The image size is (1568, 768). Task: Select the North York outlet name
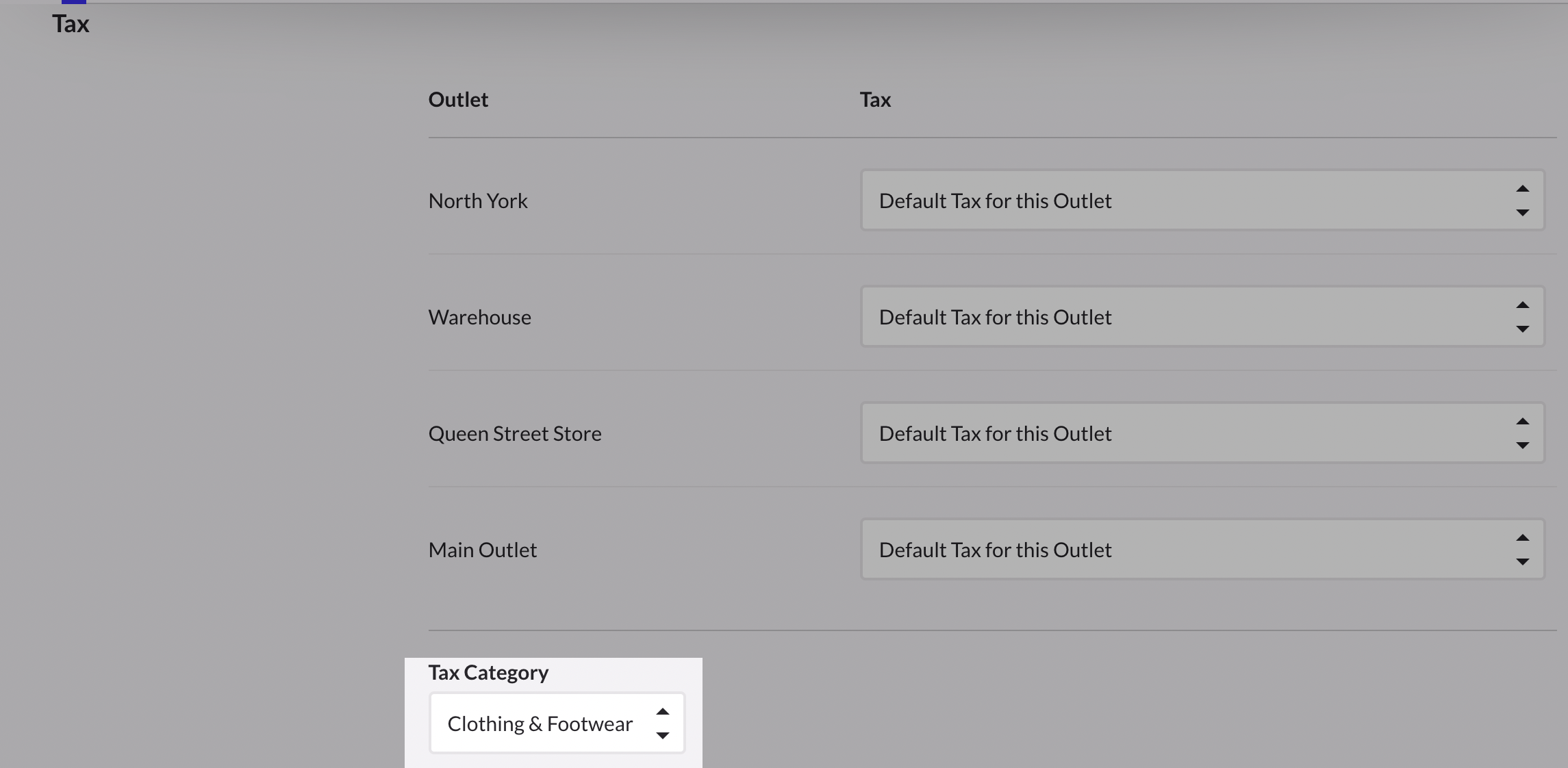[478, 201]
